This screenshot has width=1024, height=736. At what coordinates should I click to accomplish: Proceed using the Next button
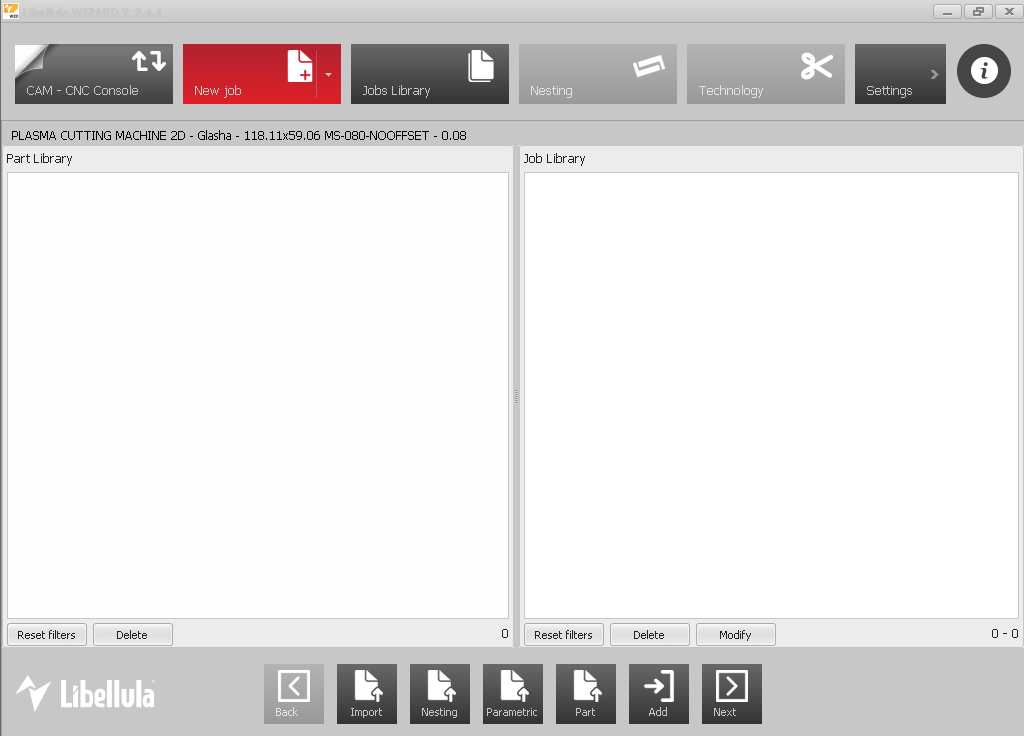(731, 693)
